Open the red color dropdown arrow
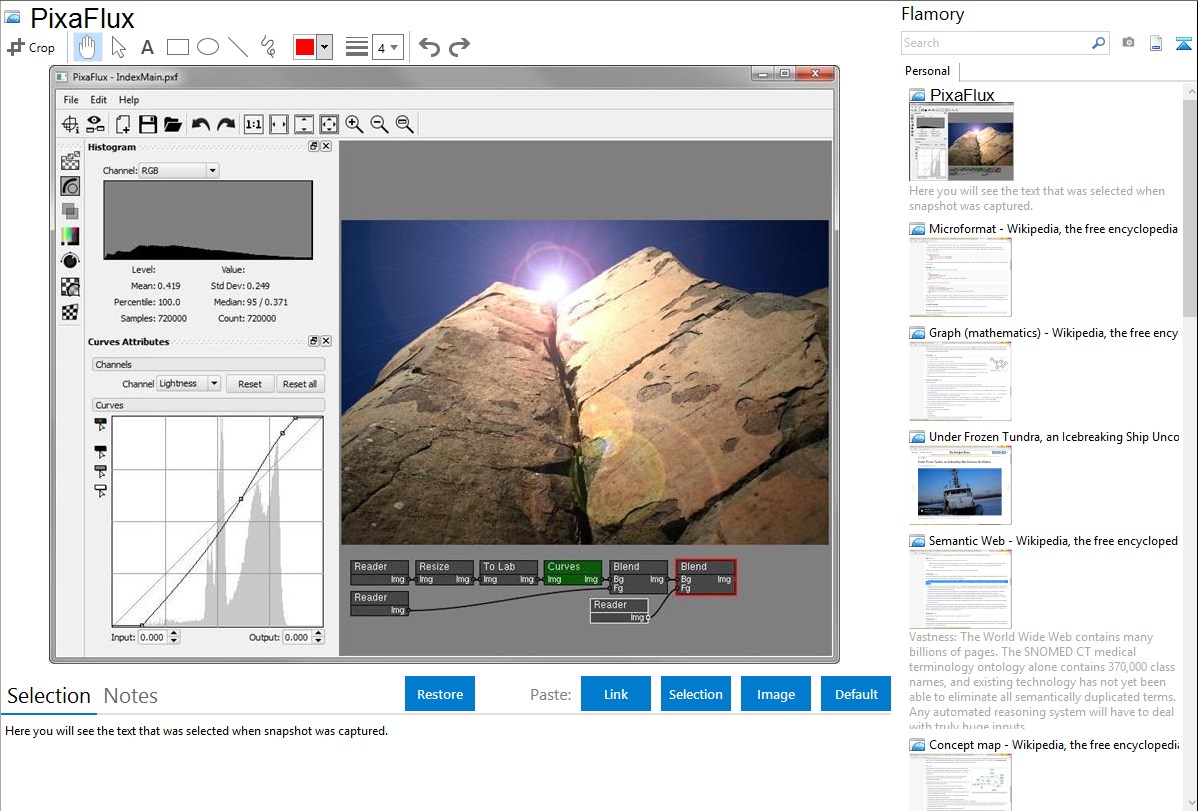Screen dimensions: 1198x811 click(324, 47)
